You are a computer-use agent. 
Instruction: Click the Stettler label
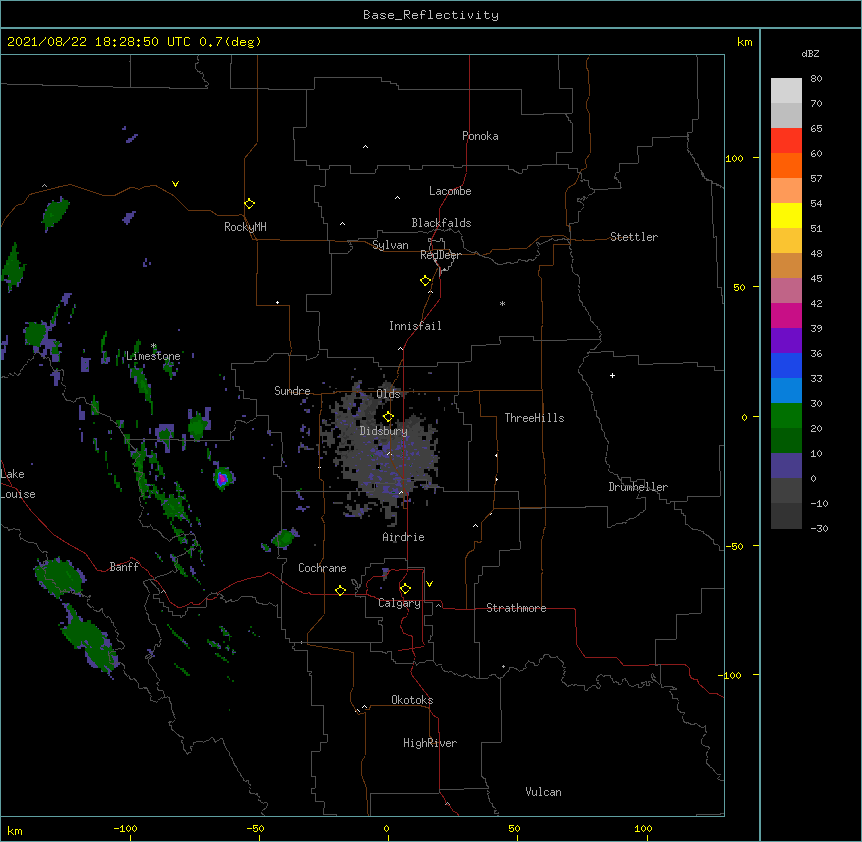tap(634, 237)
